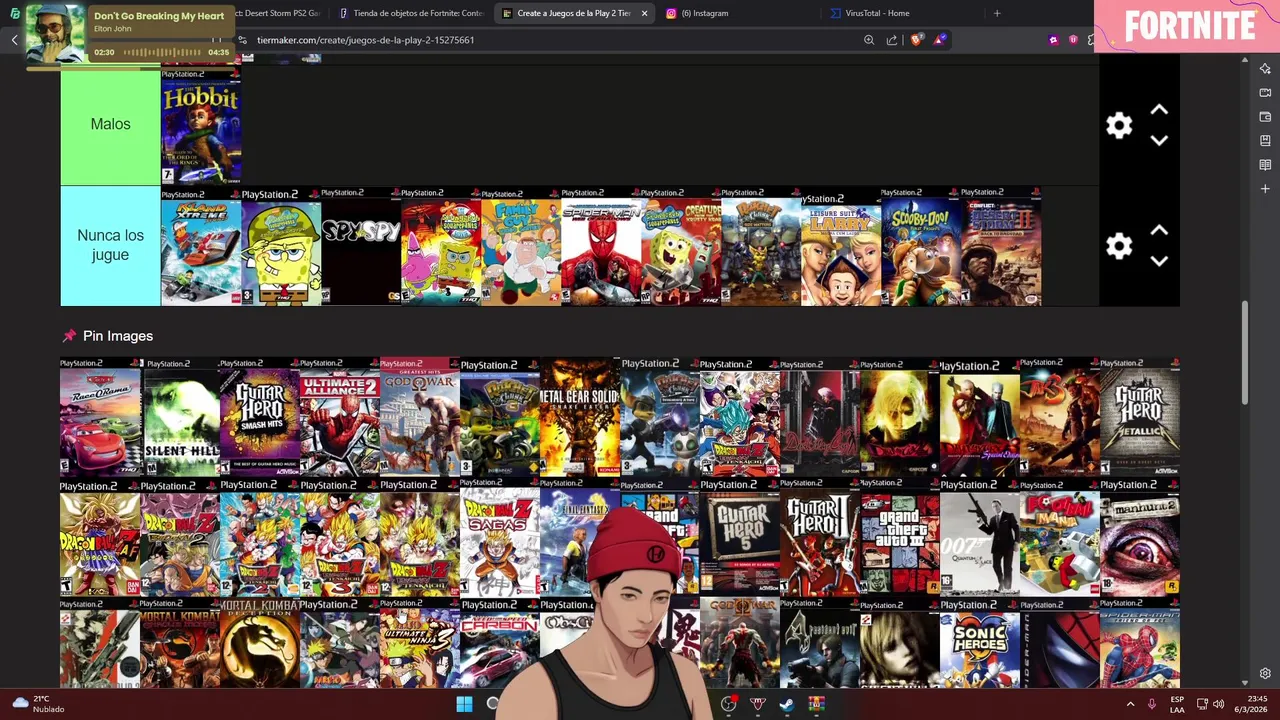Click the ESP LAA language indicator
The width and height of the screenshot is (1280, 720).
coord(1177,704)
